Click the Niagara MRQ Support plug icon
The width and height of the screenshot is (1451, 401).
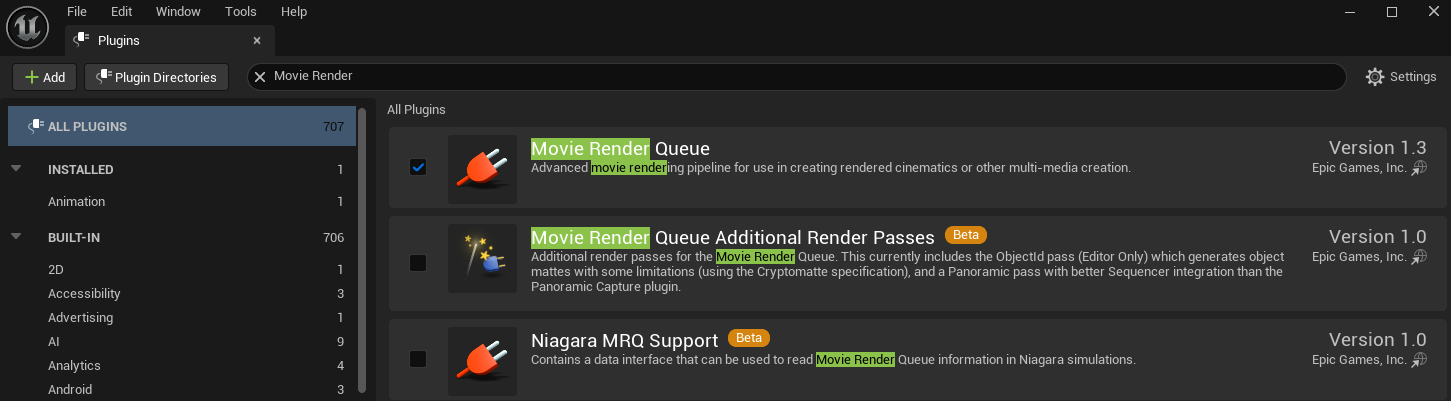point(483,361)
